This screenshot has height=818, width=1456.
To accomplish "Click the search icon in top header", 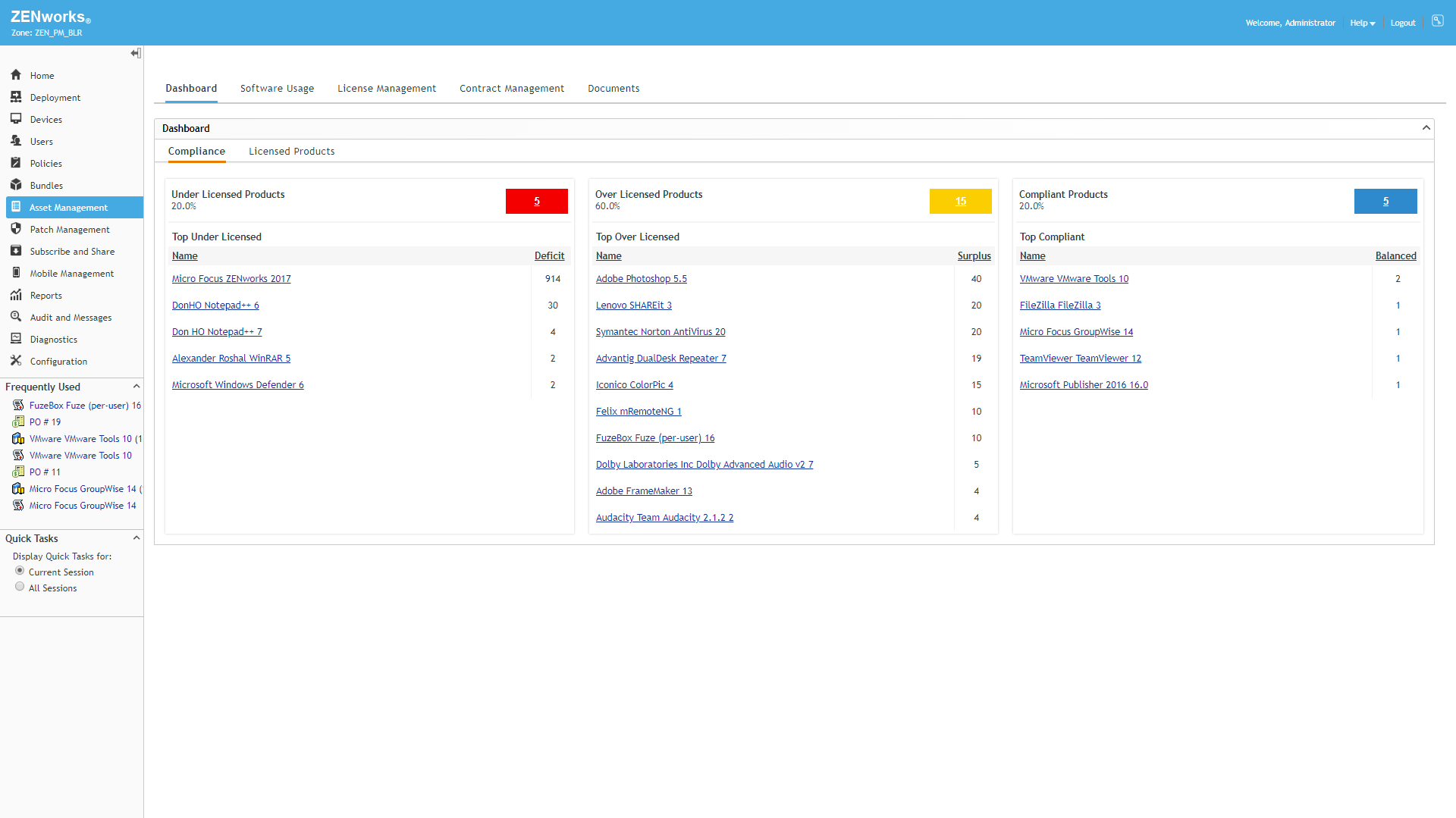I will (x=1437, y=21).
